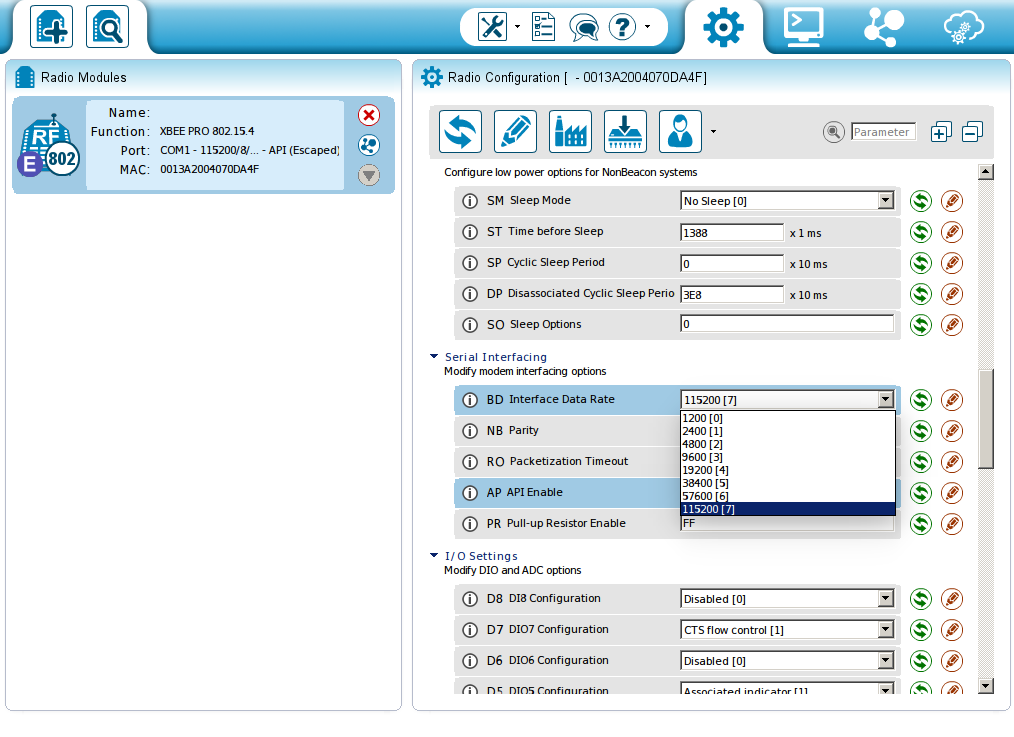Image resolution: width=1014 pixels, height=737 pixels.
Task: Click the SP Cyclic Sleep Period field
Action: pos(732,263)
